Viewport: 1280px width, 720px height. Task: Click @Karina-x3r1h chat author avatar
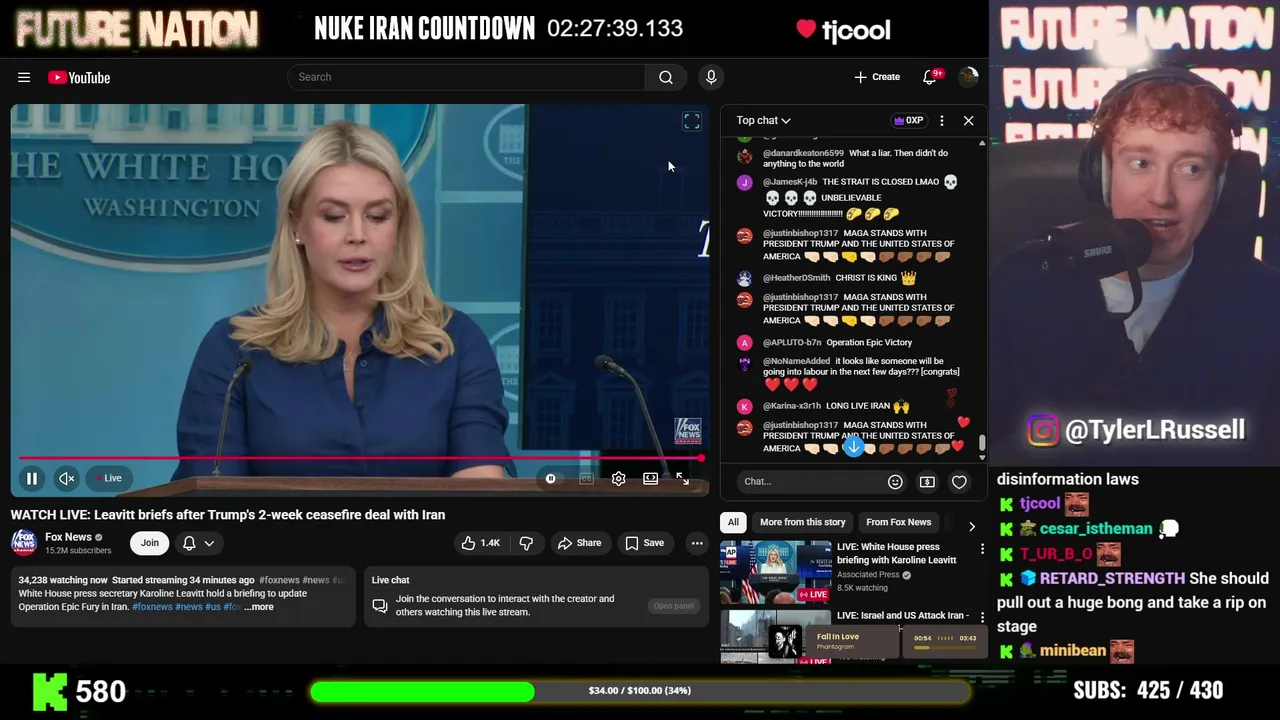[744, 407]
